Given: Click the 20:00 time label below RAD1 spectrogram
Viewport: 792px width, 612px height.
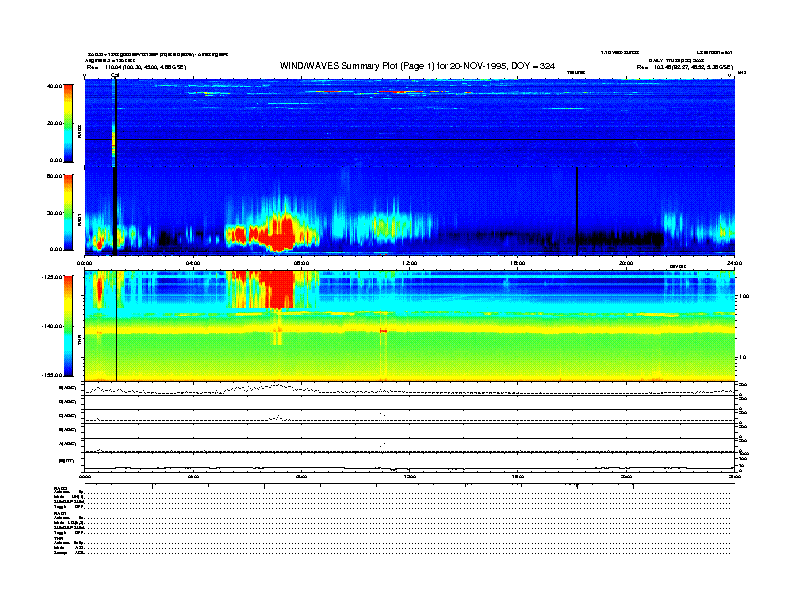Looking at the screenshot, I should click(x=626, y=263).
